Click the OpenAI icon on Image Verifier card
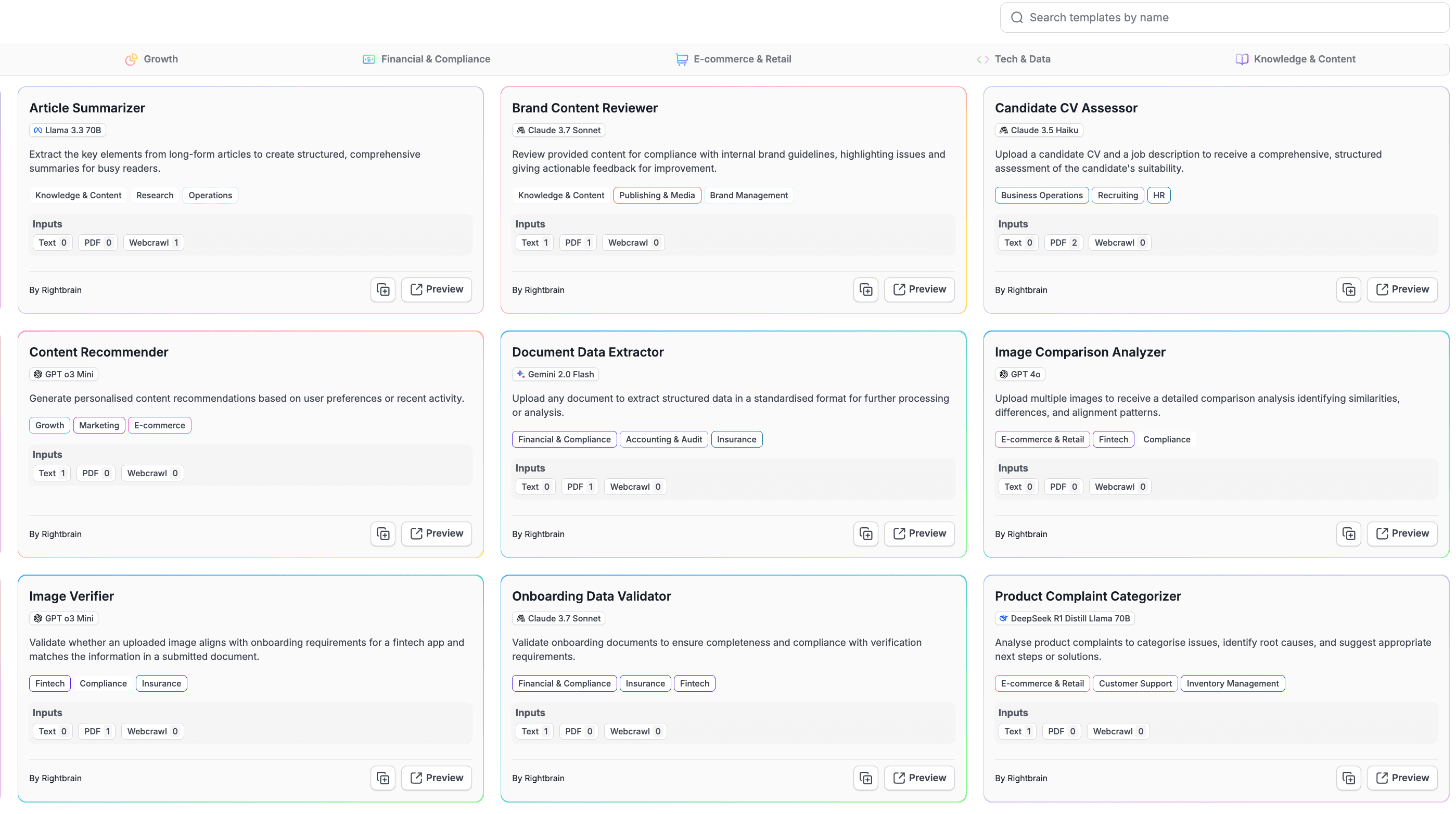This screenshot has width=1456, height=814. tap(38, 618)
